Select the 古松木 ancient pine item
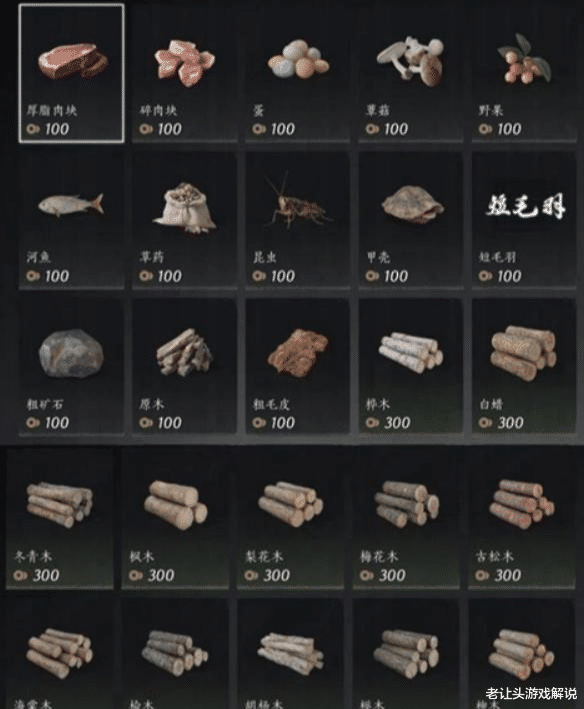 click(522, 519)
